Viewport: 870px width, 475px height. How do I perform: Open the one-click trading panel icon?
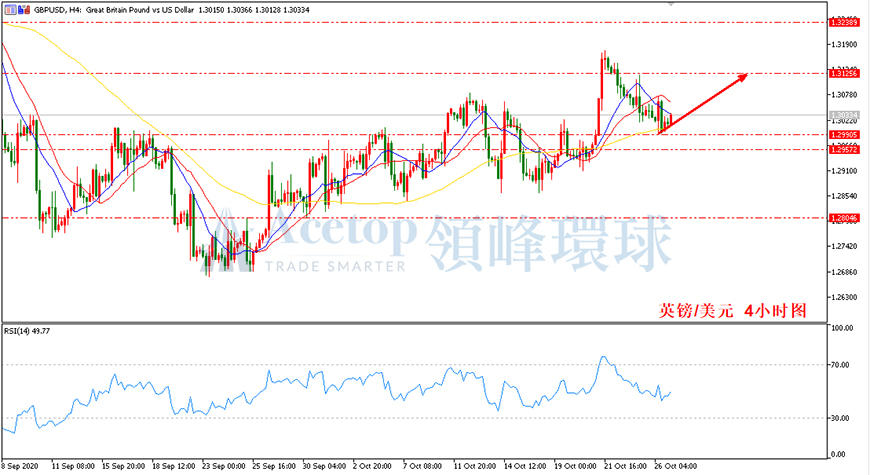pos(10,9)
